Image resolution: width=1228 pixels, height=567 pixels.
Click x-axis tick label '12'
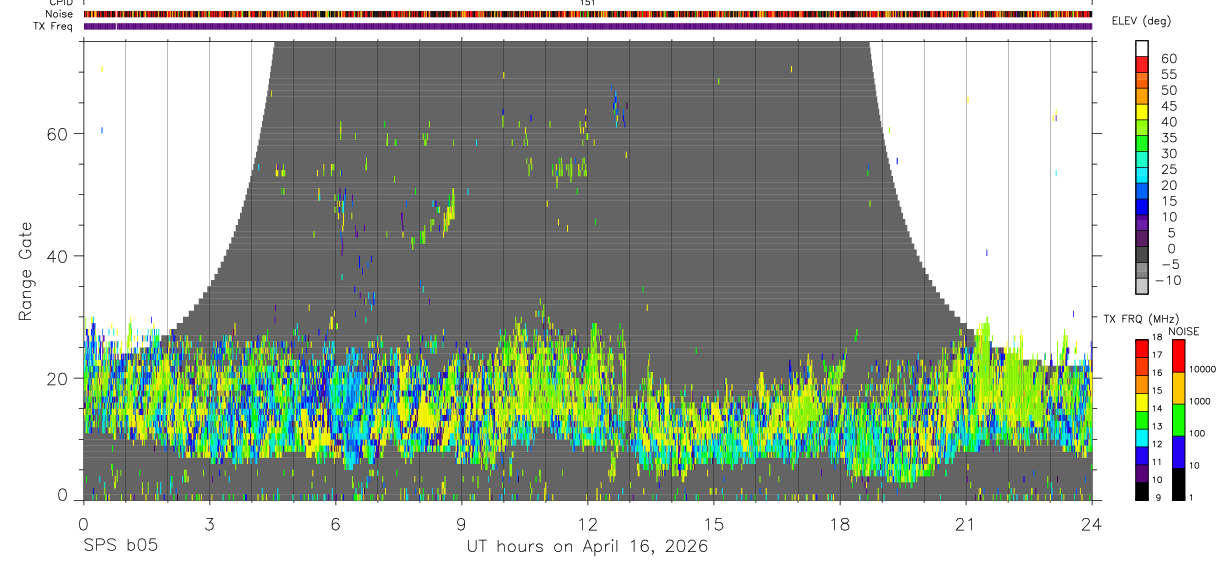tap(587, 523)
